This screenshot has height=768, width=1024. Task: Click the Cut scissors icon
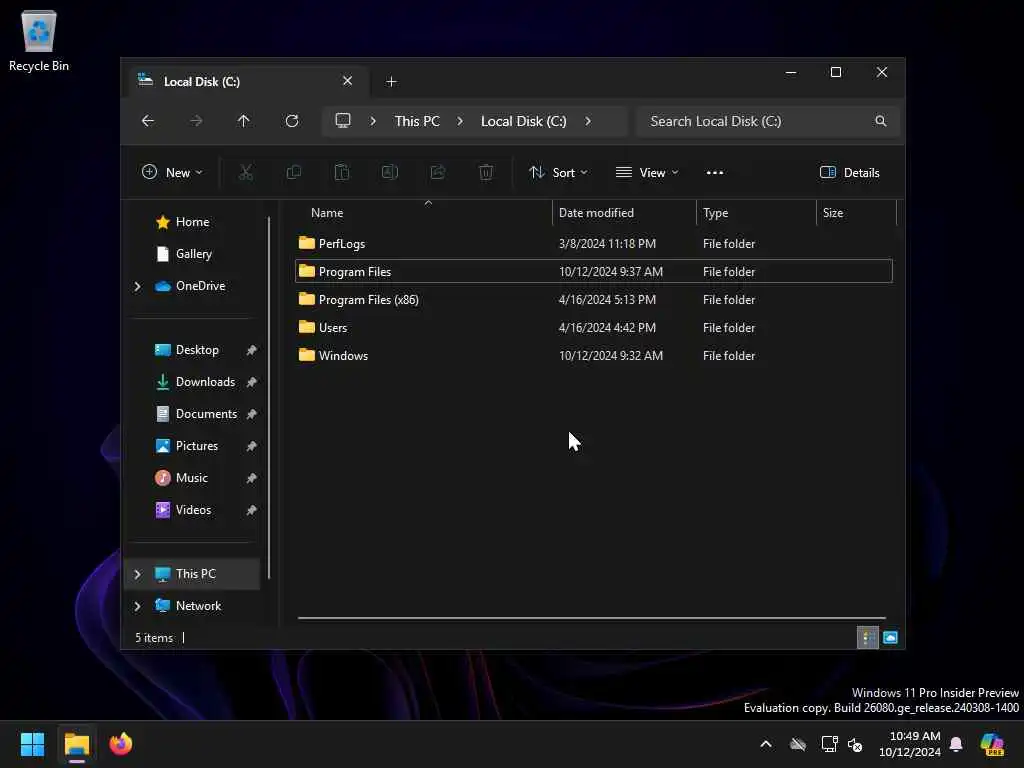coord(246,172)
